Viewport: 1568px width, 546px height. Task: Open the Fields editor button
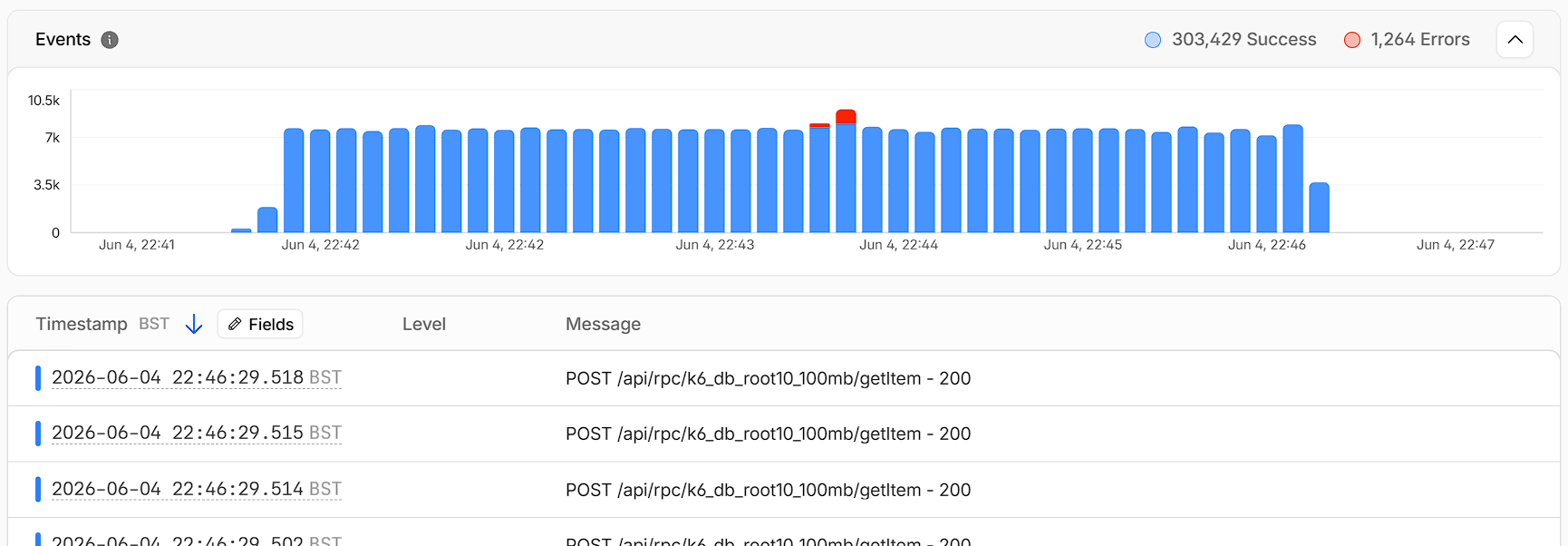[260, 324]
